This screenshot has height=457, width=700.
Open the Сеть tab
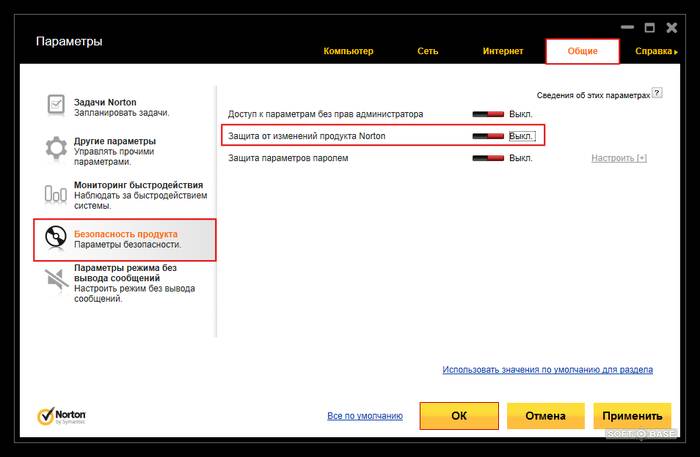pyautogui.click(x=427, y=50)
